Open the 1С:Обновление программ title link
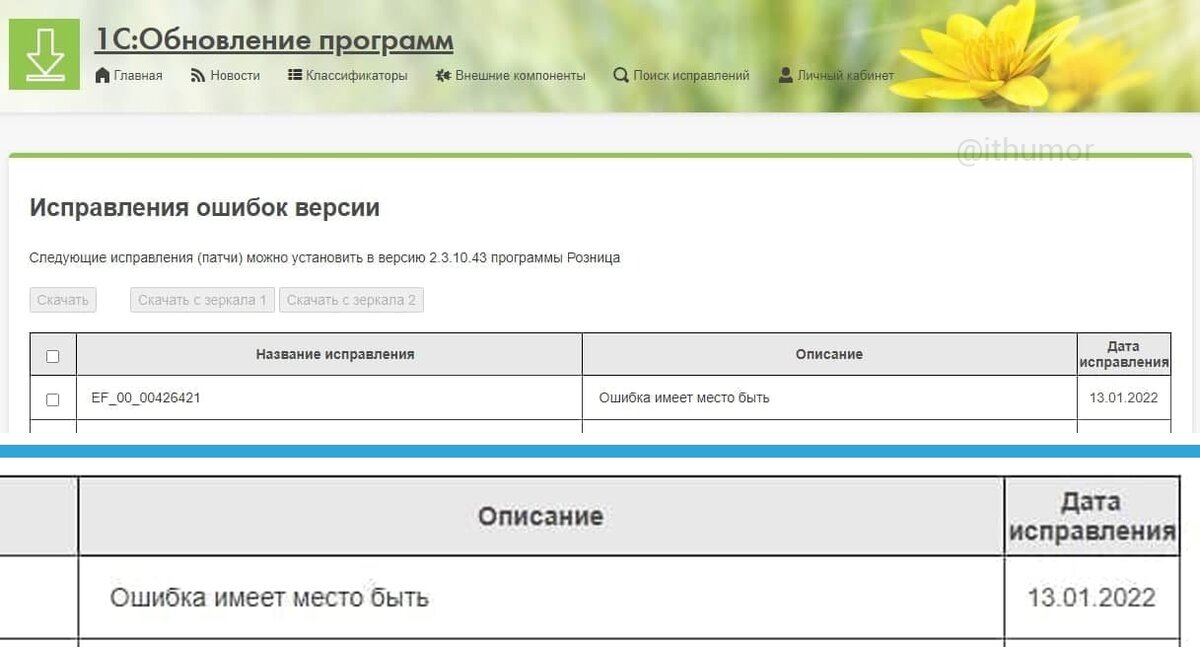Image resolution: width=1200 pixels, height=647 pixels. (x=274, y=41)
